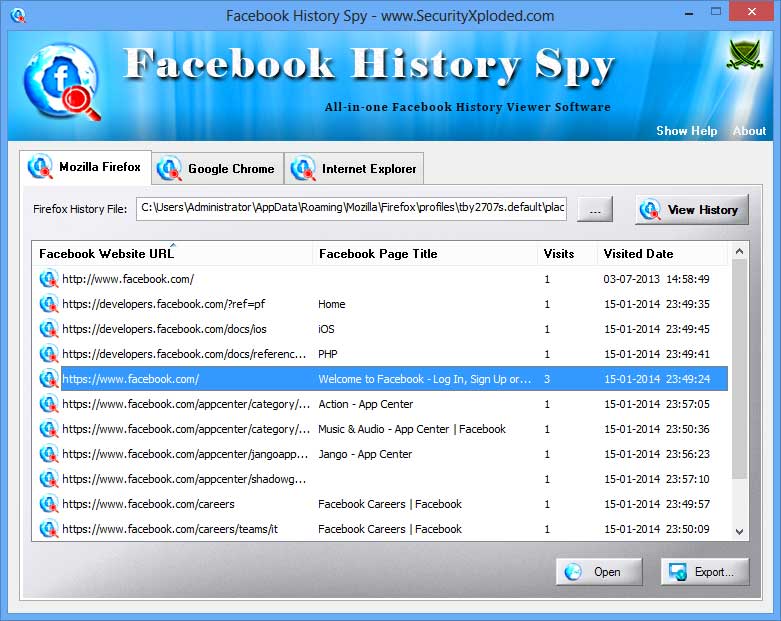The height and width of the screenshot is (621, 781).
Task: Switch to the Mozilla Firefox tab
Action: click(85, 167)
